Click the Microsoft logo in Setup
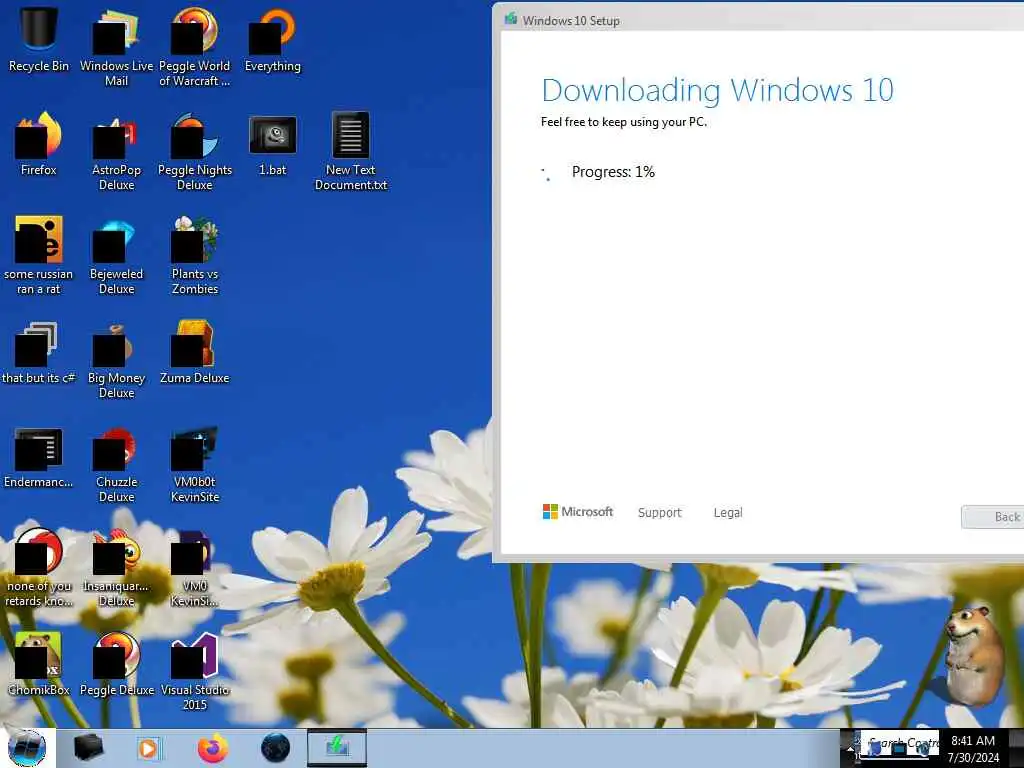This screenshot has height=768, width=1024. click(578, 511)
